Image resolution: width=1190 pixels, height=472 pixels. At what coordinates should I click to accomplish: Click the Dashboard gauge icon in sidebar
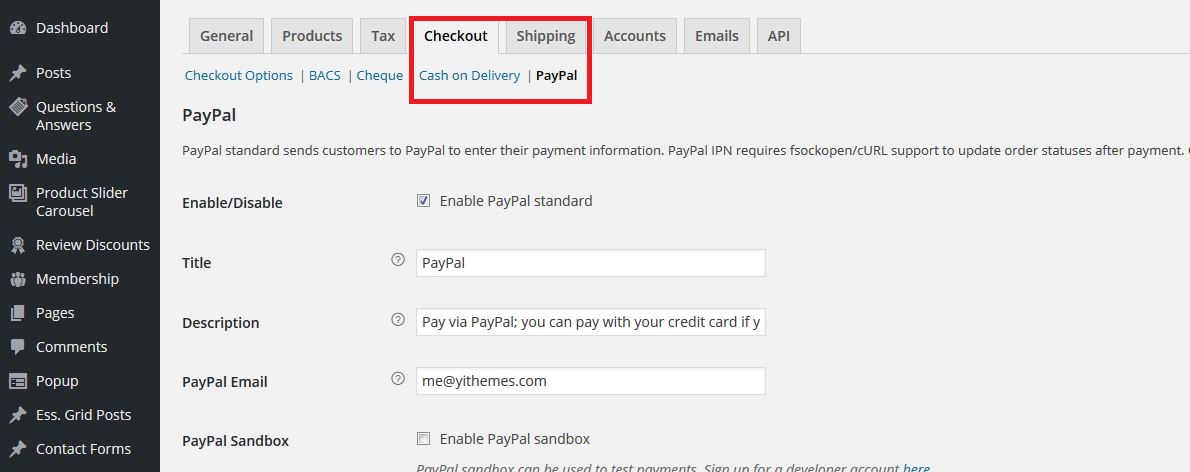tap(17, 28)
